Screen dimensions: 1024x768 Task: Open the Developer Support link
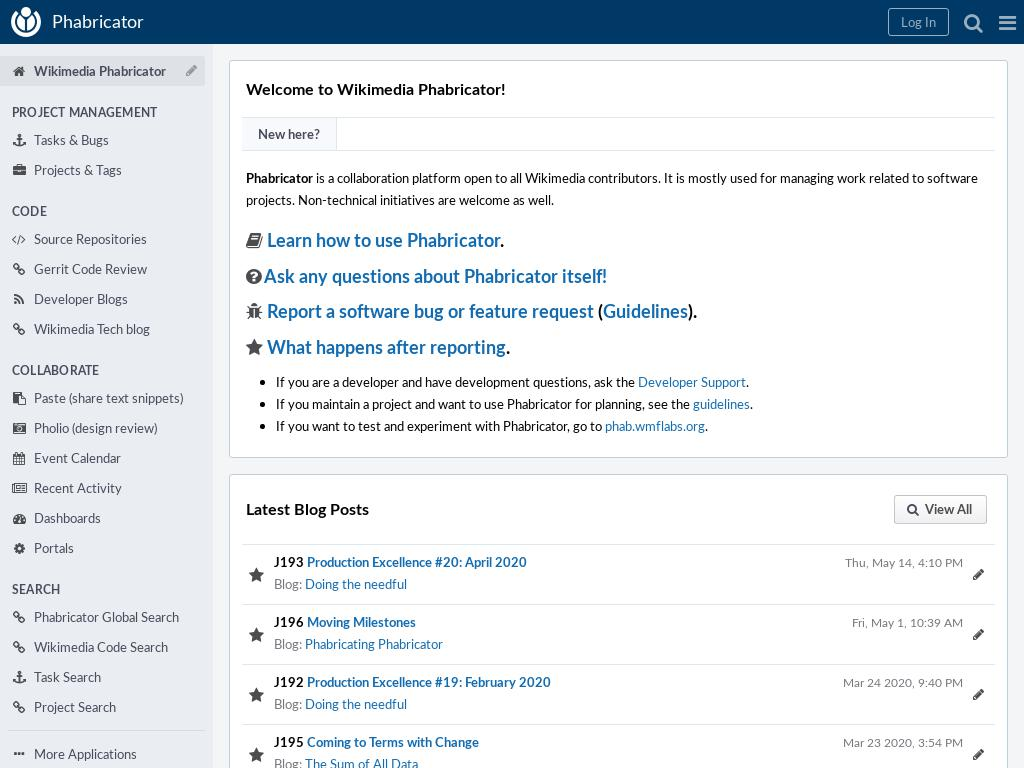point(692,382)
